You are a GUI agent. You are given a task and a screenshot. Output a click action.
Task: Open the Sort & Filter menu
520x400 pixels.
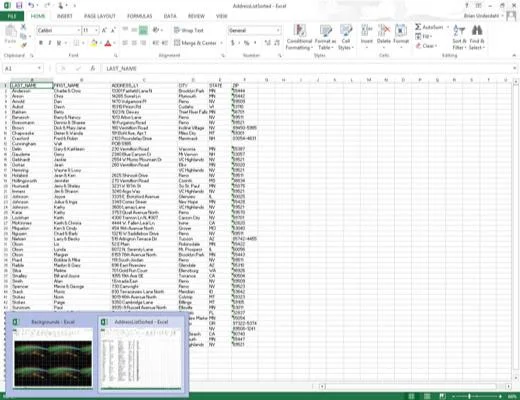coord(459,37)
